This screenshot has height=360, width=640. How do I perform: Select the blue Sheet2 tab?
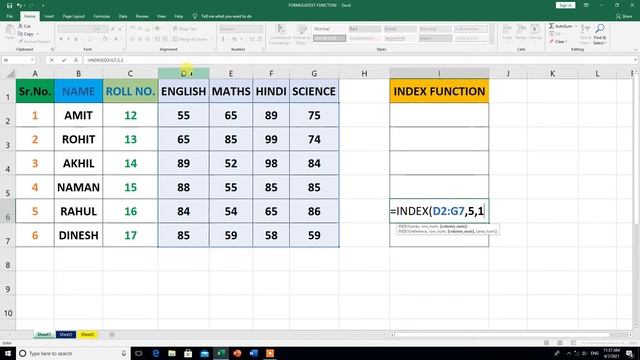[66, 335]
